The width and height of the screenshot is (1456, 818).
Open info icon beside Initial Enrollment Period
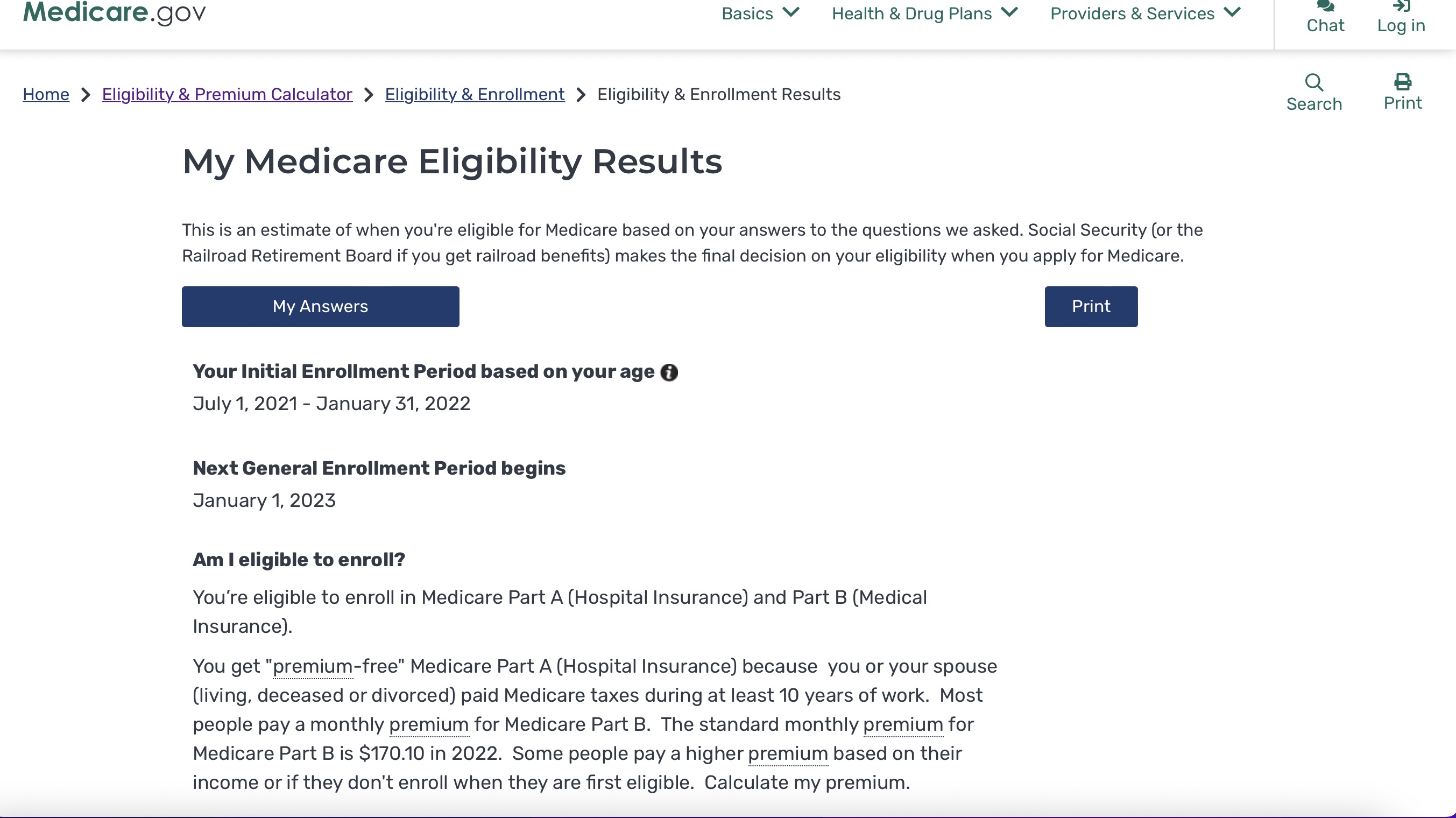669,372
